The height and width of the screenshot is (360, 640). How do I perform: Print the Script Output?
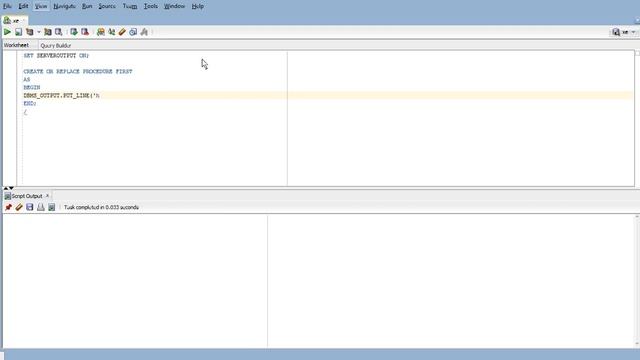click(40, 207)
